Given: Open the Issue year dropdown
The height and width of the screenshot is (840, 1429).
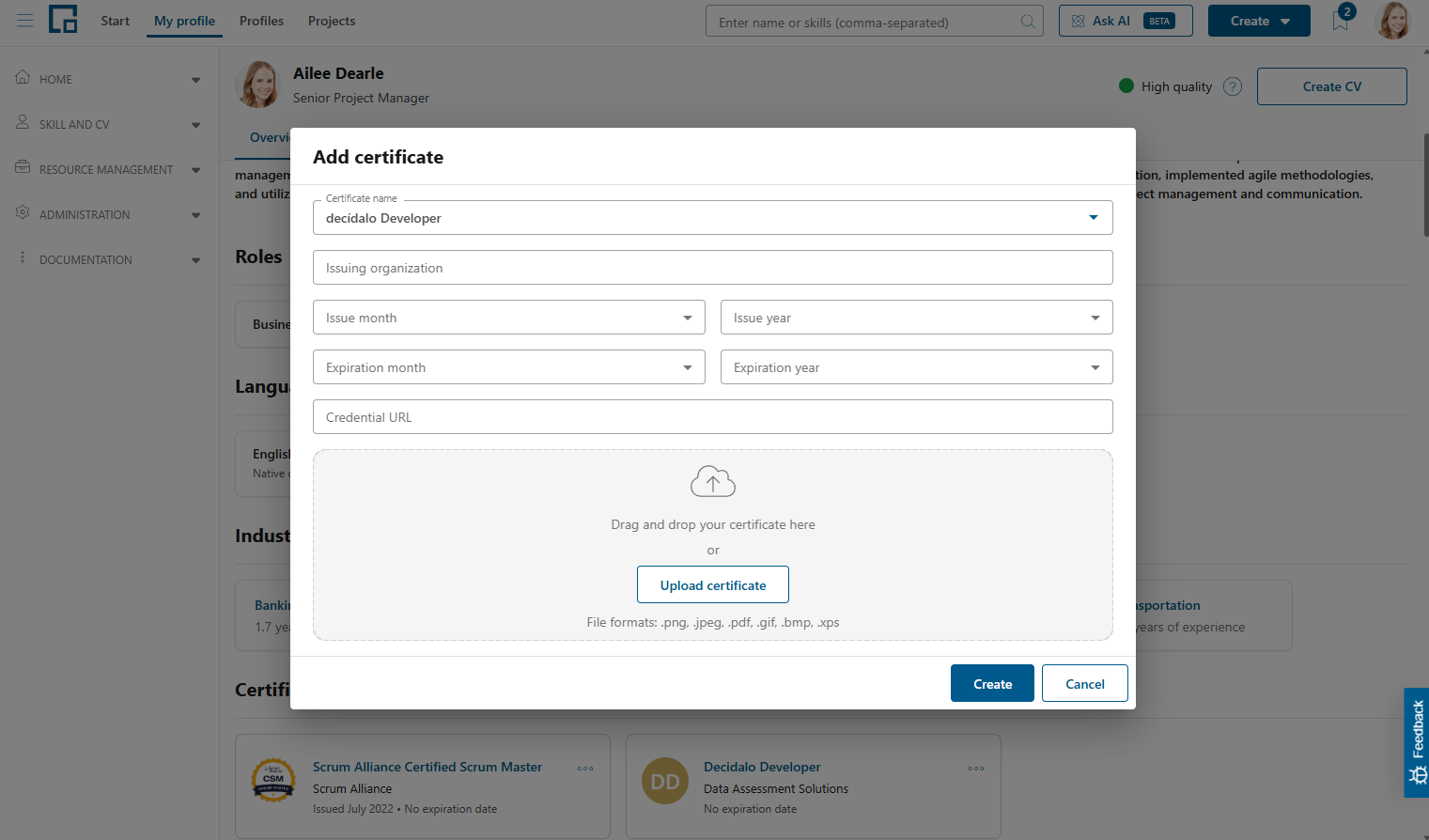Looking at the screenshot, I should pos(917,318).
